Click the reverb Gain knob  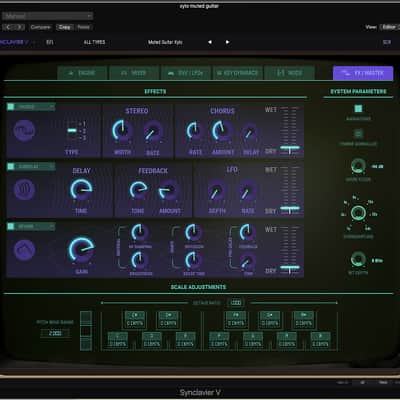coord(81,250)
